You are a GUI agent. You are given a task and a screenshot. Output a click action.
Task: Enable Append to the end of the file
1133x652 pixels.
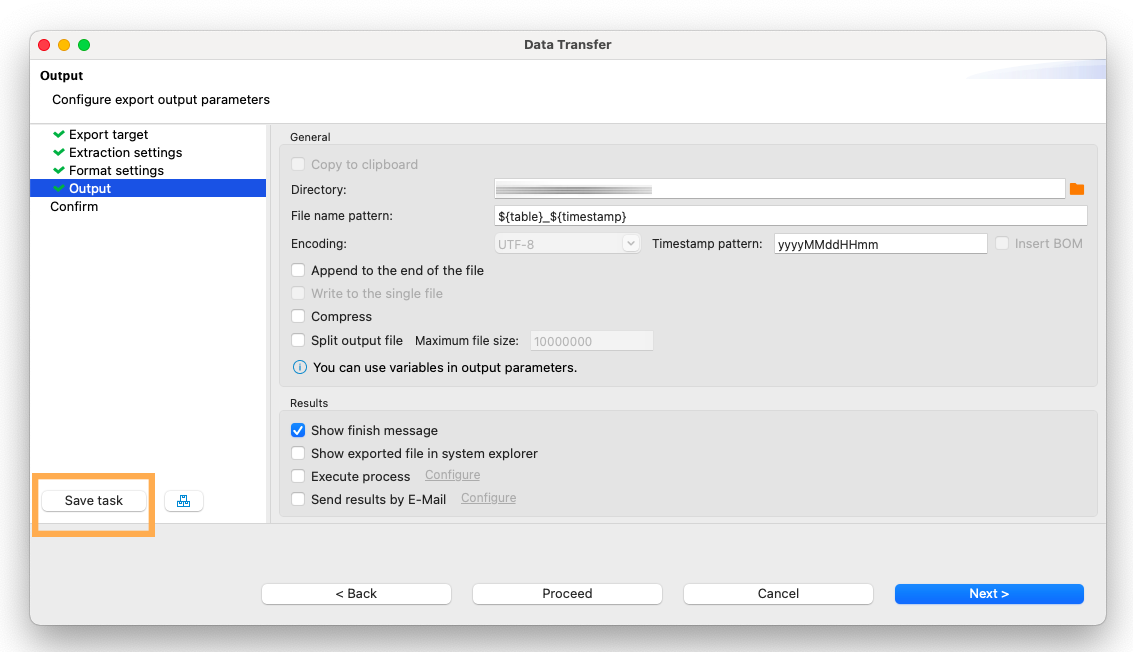pos(297,270)
